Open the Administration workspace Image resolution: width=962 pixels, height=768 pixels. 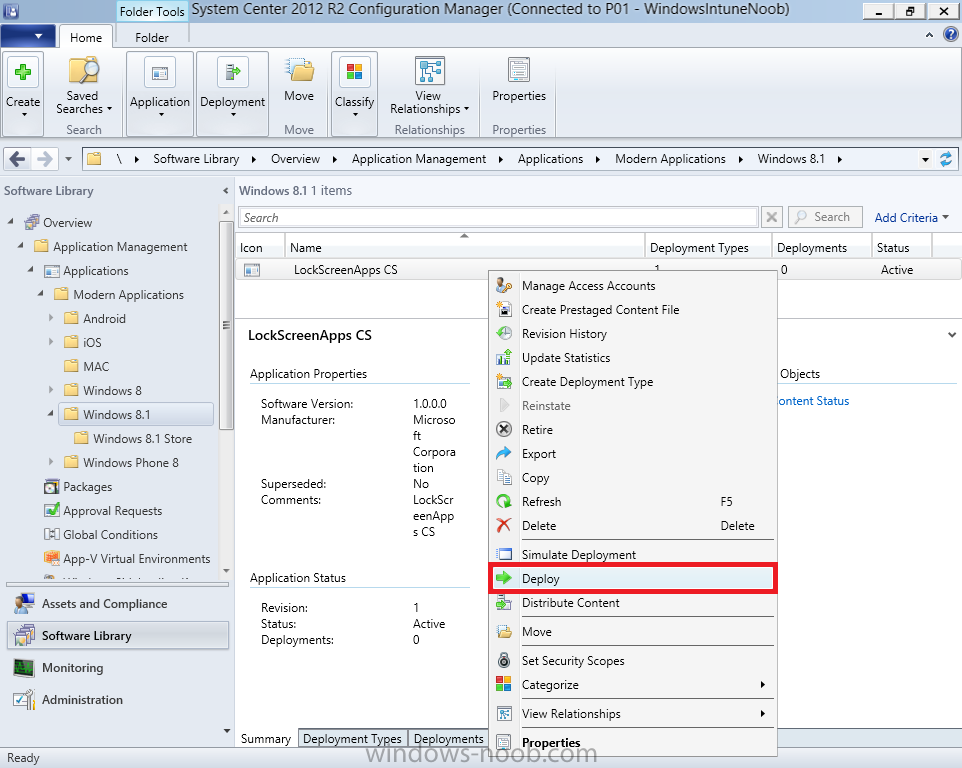[x=117, y=699]
